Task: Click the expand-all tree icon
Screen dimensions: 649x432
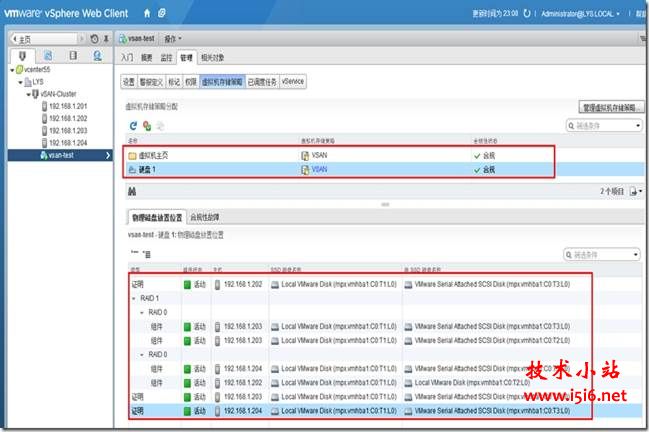Action: tap(147, 254)
